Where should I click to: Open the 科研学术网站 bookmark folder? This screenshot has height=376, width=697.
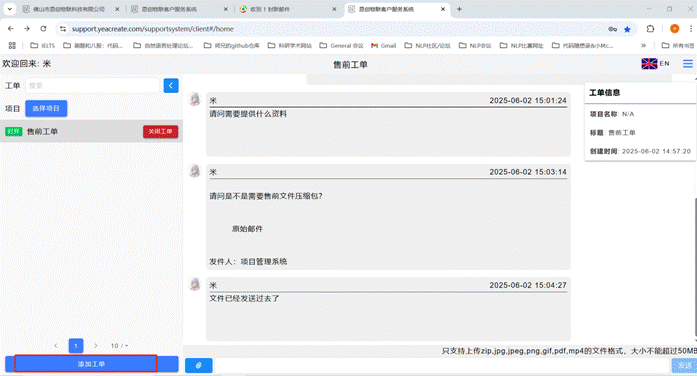tap(290, 45)
